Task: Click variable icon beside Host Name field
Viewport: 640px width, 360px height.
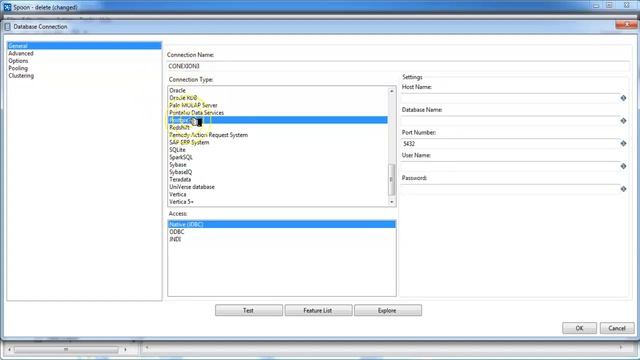Action: tap(623, 98)
